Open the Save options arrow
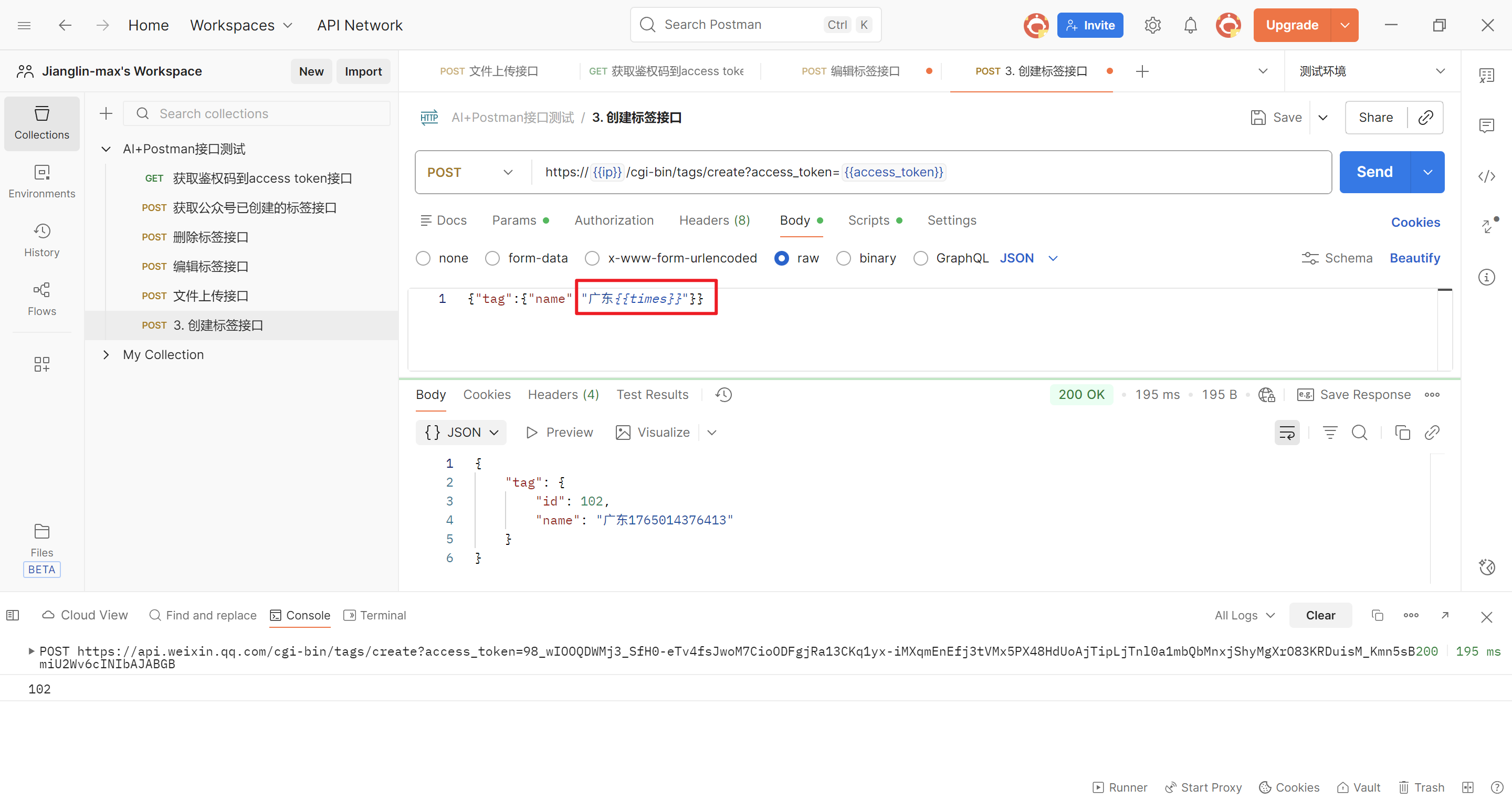This screenshot has width=1512, height=800. pyautogui.click(x=1323, y=118)
